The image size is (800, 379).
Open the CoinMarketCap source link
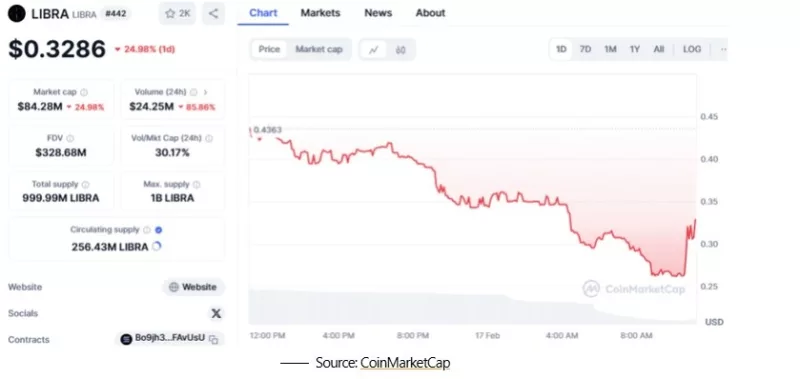[405, 363]
